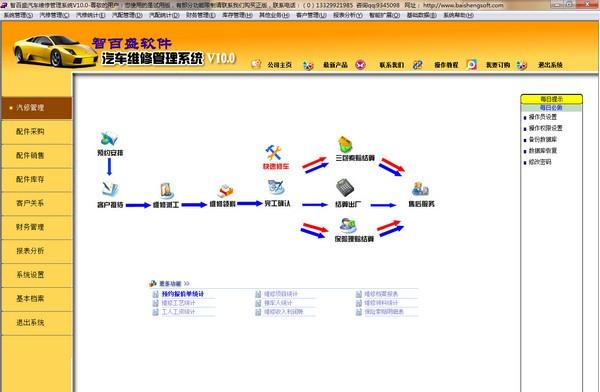Open the 维修工艺统计 report link
Image resolution: width=600 pixels, height=392 pixels.
(x=178, y=303)
